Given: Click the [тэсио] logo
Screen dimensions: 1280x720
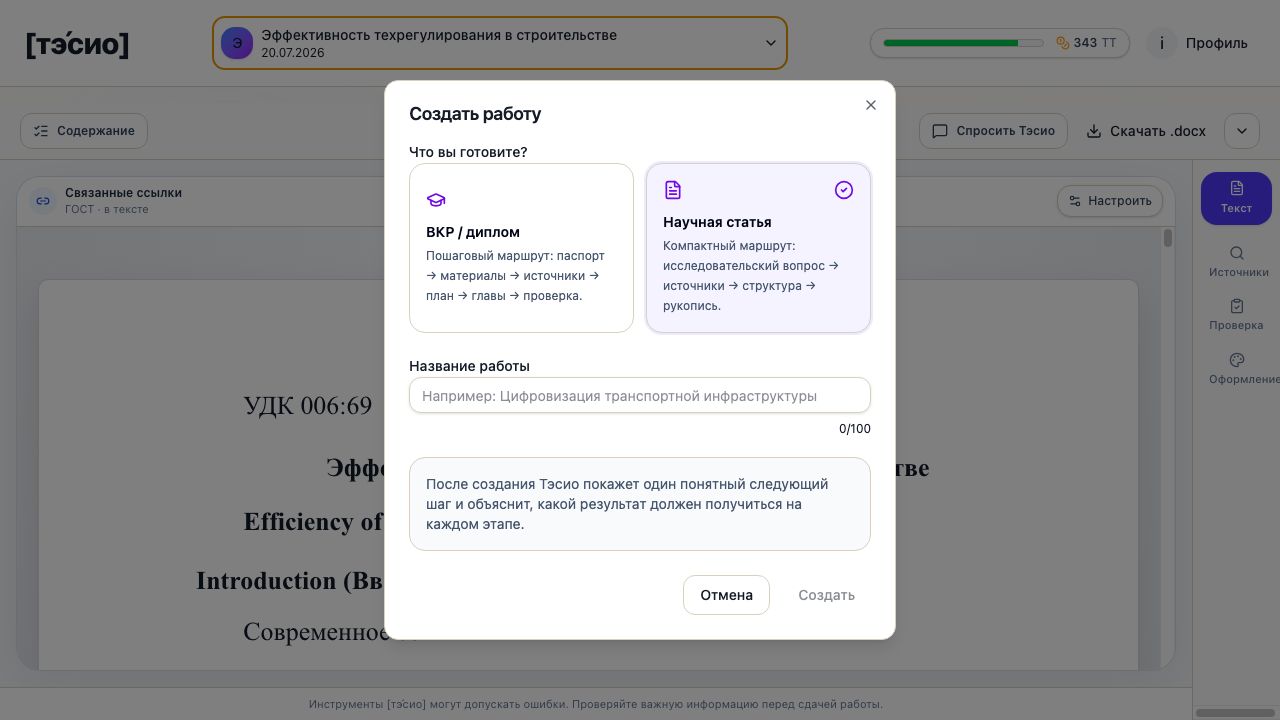Looking at the screenshot, I should 77,44.
